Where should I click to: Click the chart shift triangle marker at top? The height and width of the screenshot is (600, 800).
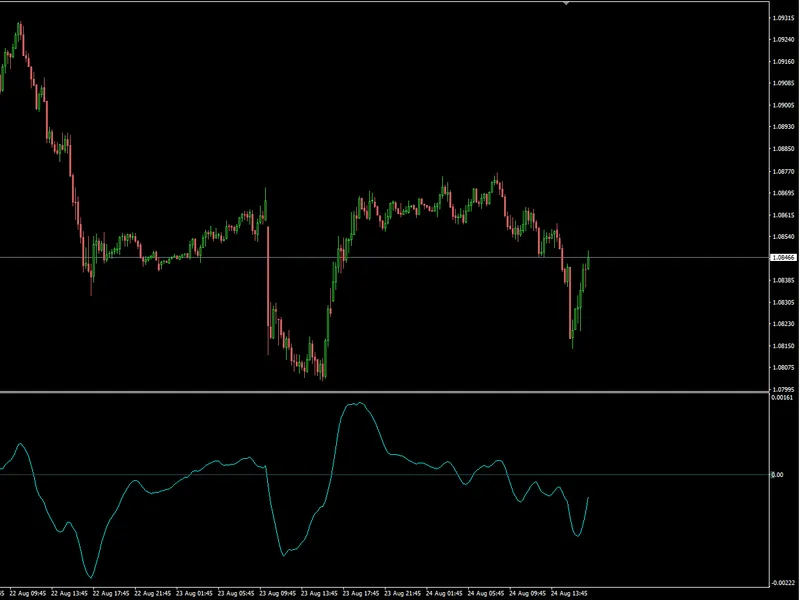coord(565,3)
